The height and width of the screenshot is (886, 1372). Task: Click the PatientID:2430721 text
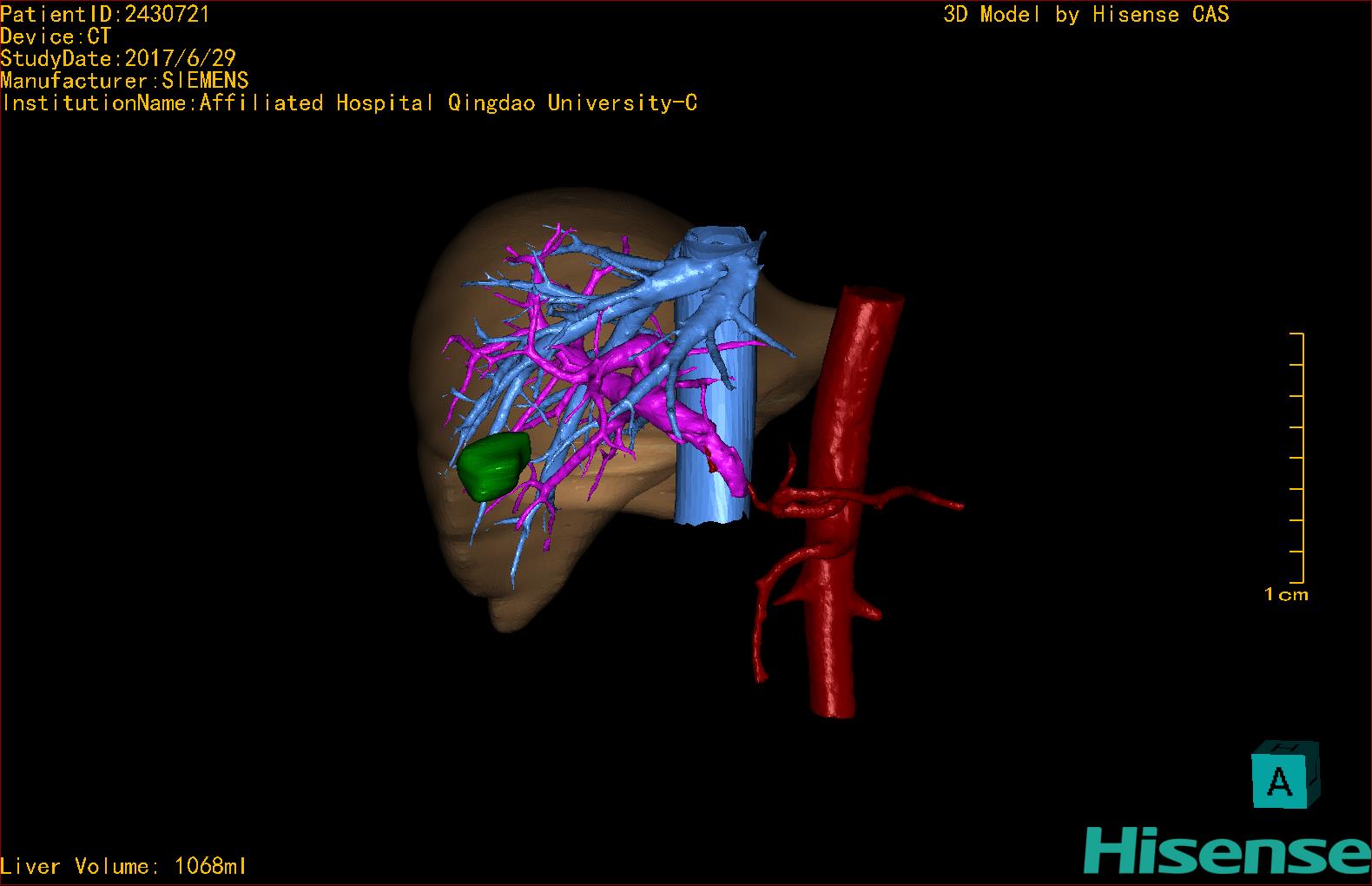105,14
